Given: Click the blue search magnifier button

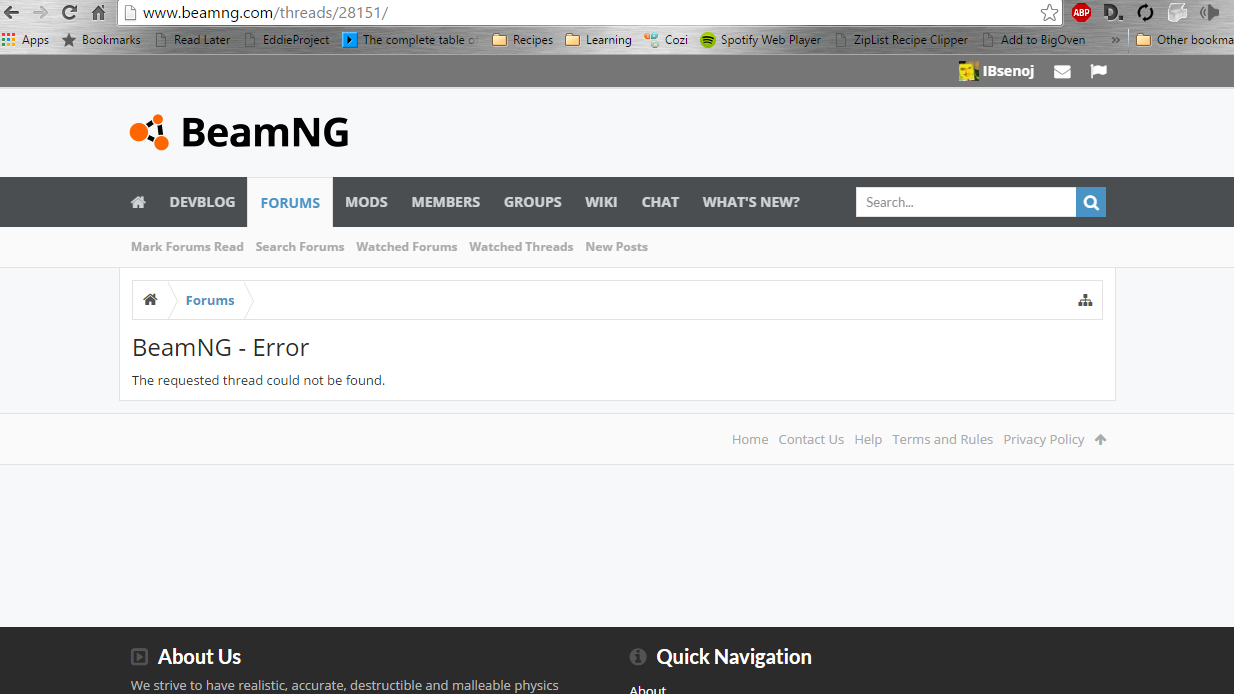Looking at the screenshot, I should (1091, 202).
